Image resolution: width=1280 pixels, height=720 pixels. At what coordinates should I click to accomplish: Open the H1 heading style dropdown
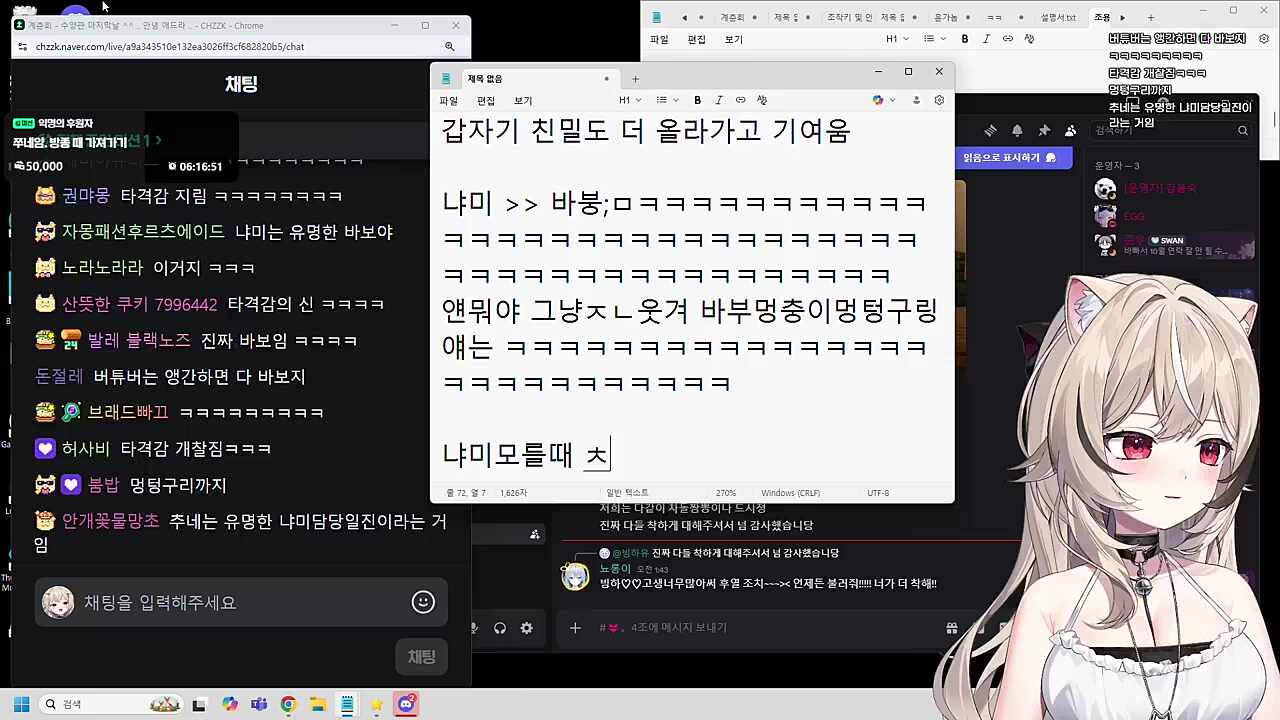tap(629, 100)
